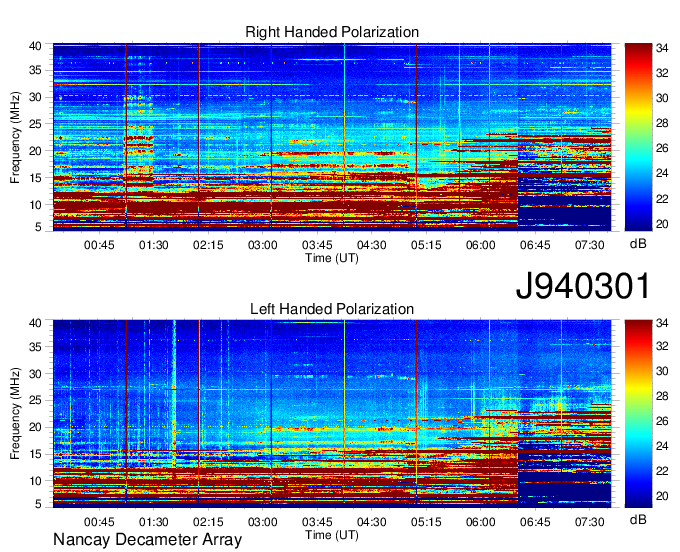Click the Right Handed plot's dB colorbar

click(x=638, y=137)
